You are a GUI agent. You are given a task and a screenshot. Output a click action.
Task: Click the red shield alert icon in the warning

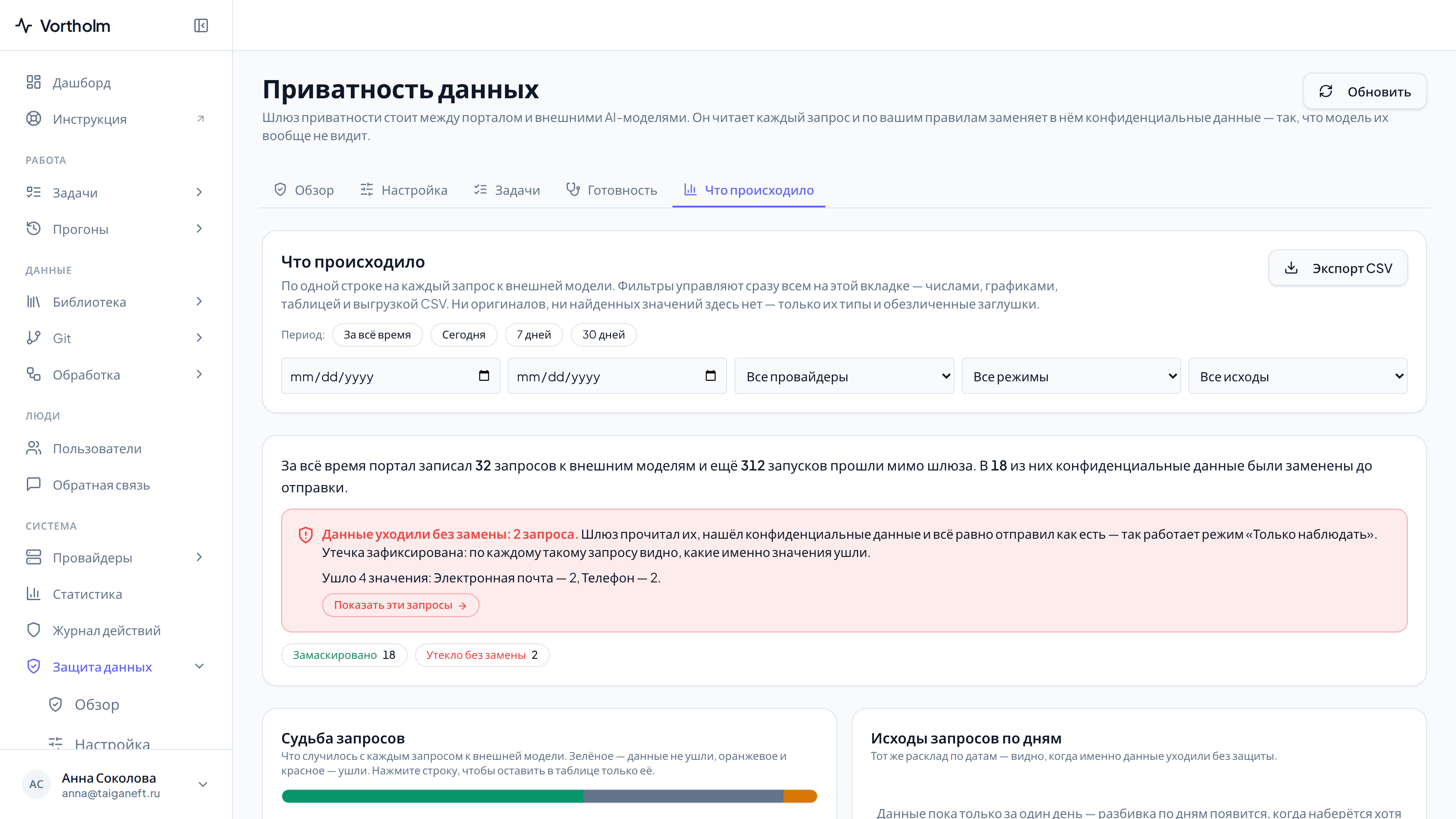pyautogui.click(x=306, y=535)
